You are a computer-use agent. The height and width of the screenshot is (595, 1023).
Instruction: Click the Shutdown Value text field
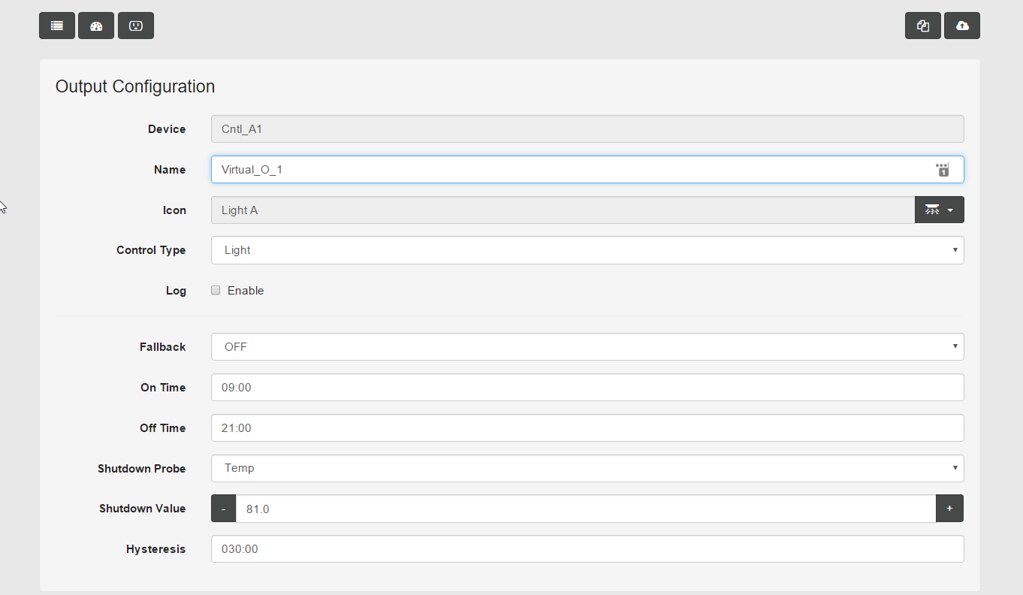[585, 509]
